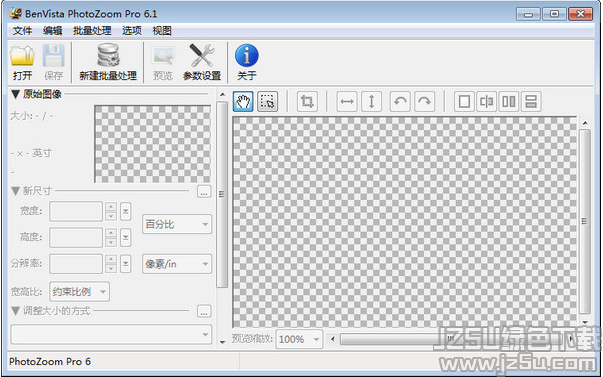The image size is (603, 377).
Task: Click preview horizontal scrollbar left arrow
Action: 333,339
